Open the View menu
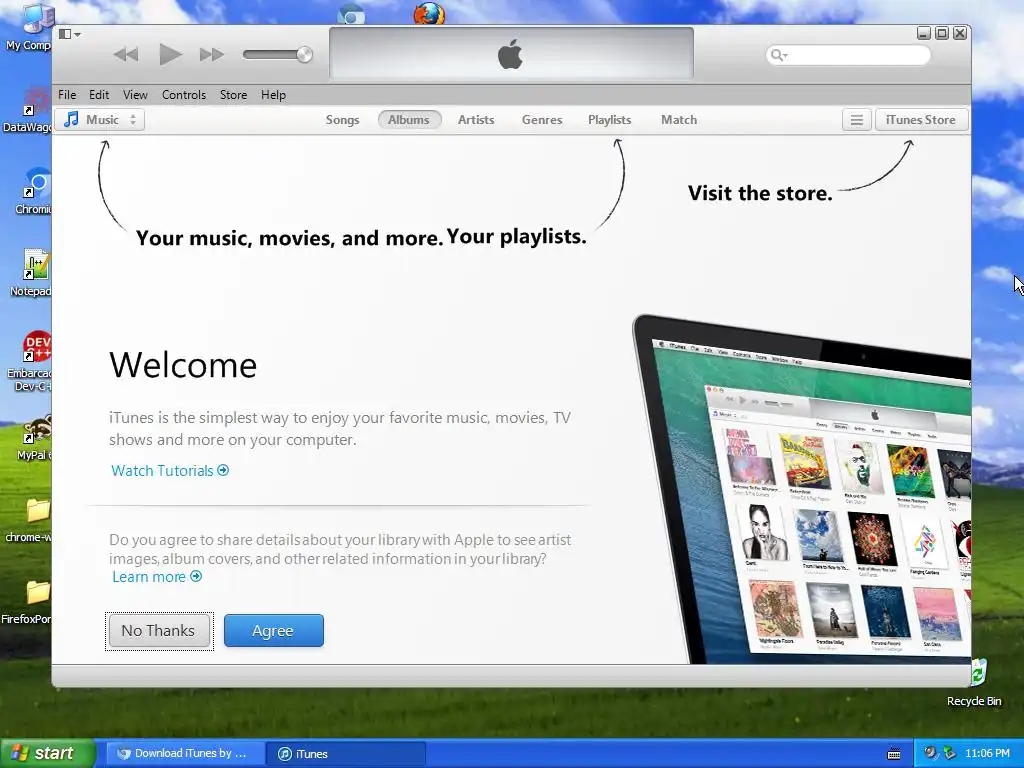 [x=135, y=95]
